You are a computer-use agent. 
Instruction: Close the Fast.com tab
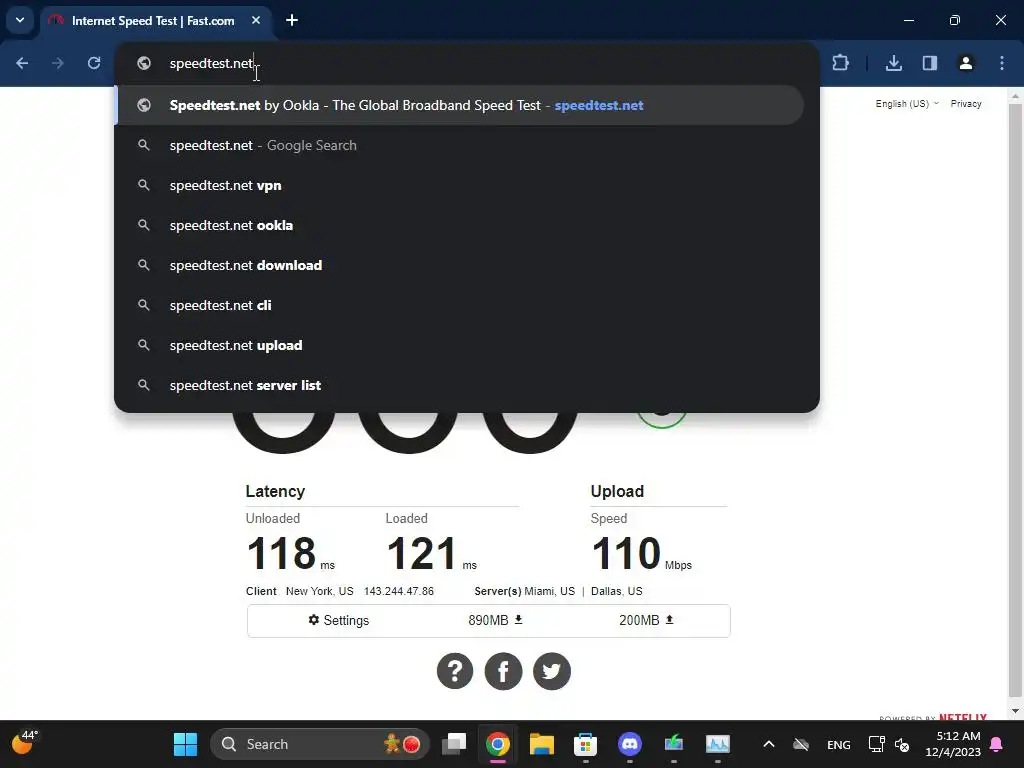(256, 20)
